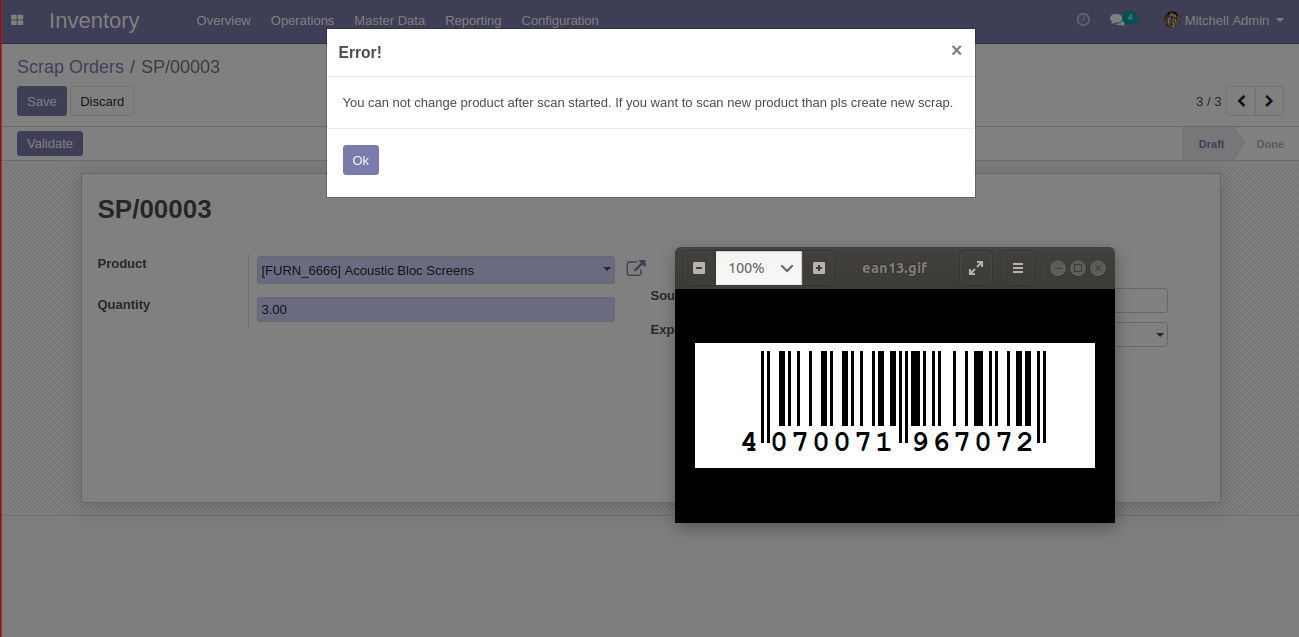Validate the scrap order

[x=50, y=143]
